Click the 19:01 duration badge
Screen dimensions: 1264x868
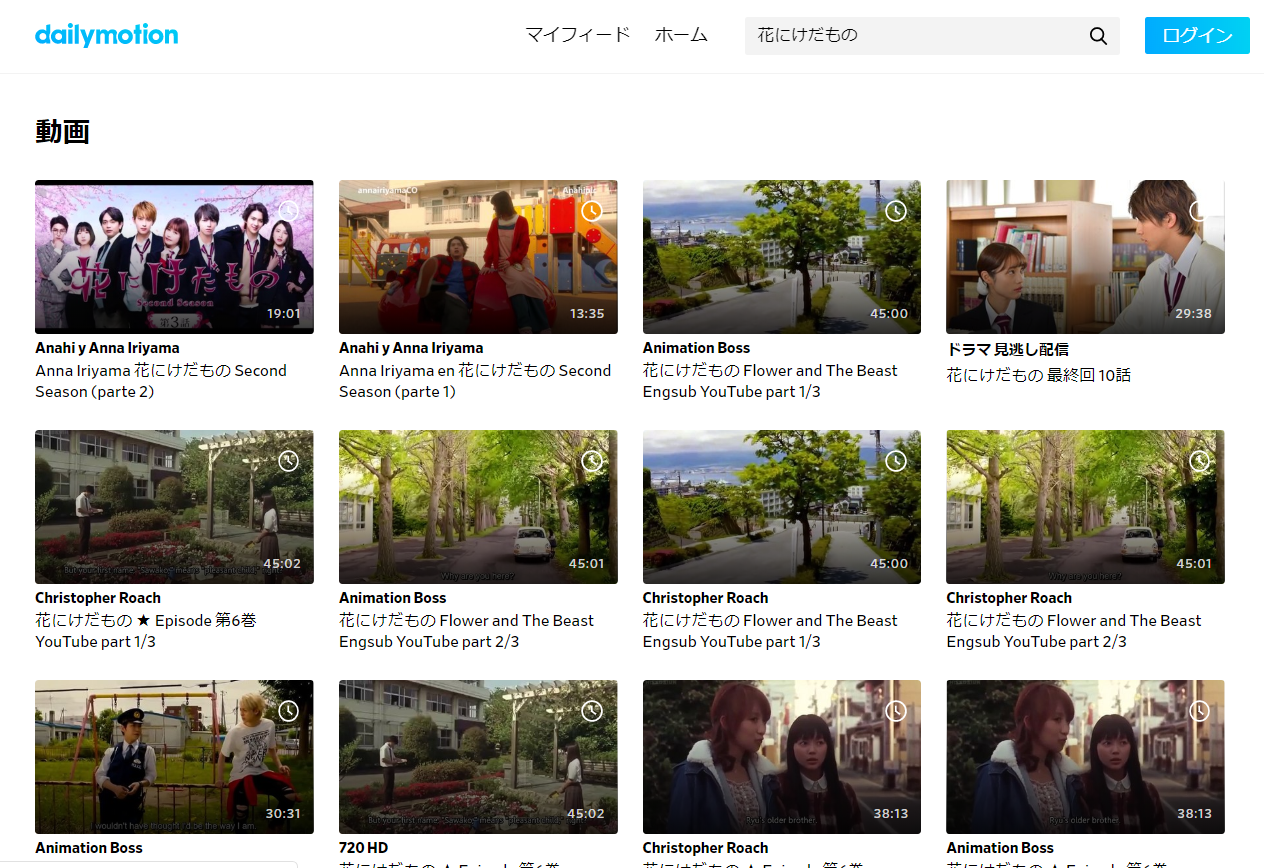[283, 313]
